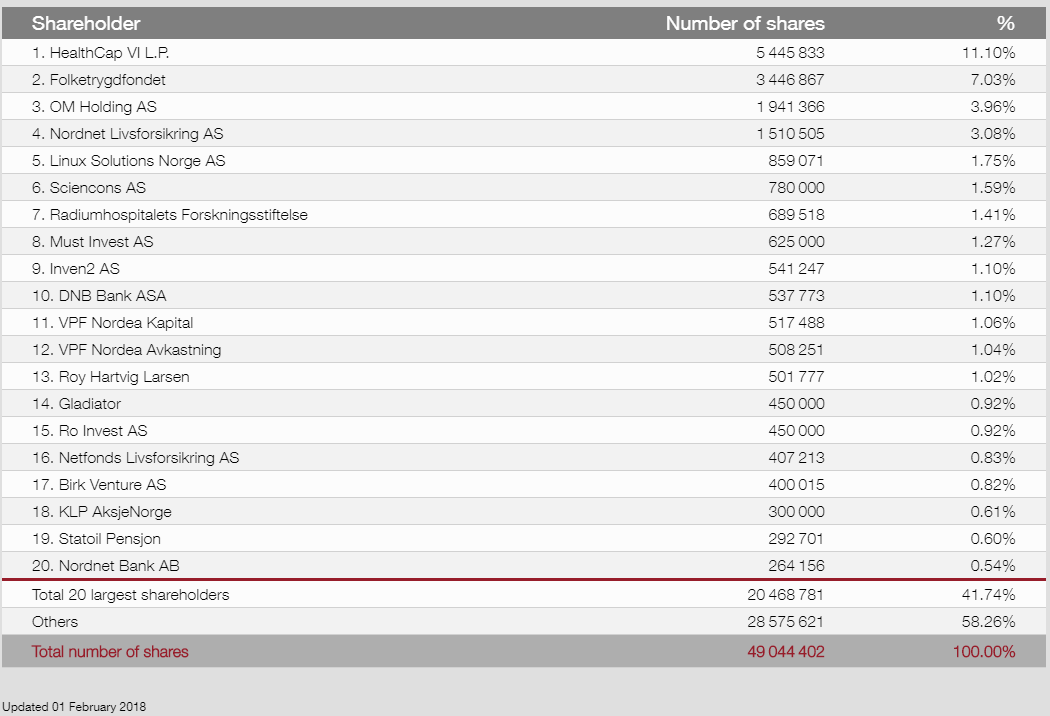Select the 20 468 781 total value
The image size is (1050, 716).
[x=786, y=595]
